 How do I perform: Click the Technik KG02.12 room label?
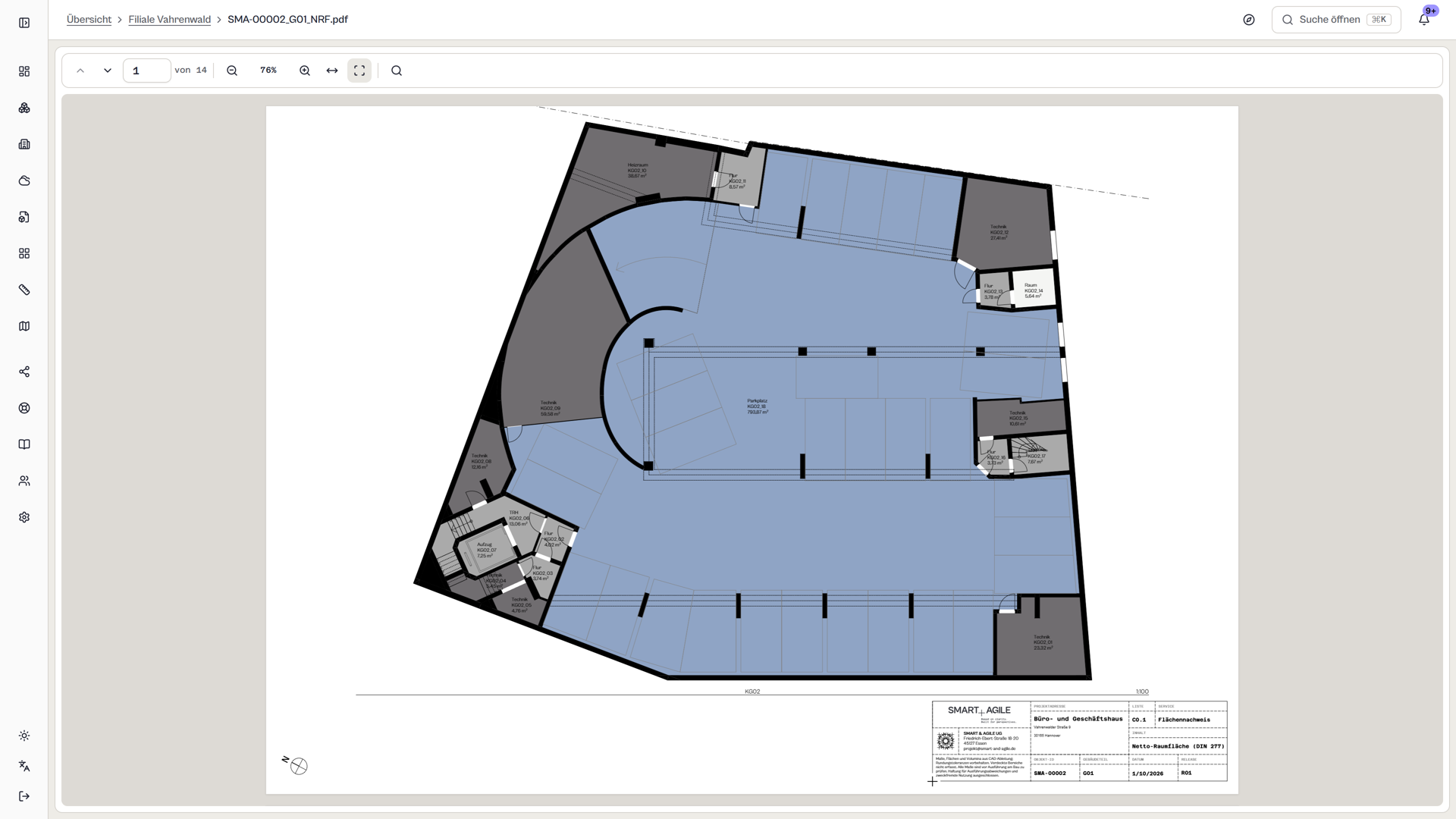click(x=999, y=232)
